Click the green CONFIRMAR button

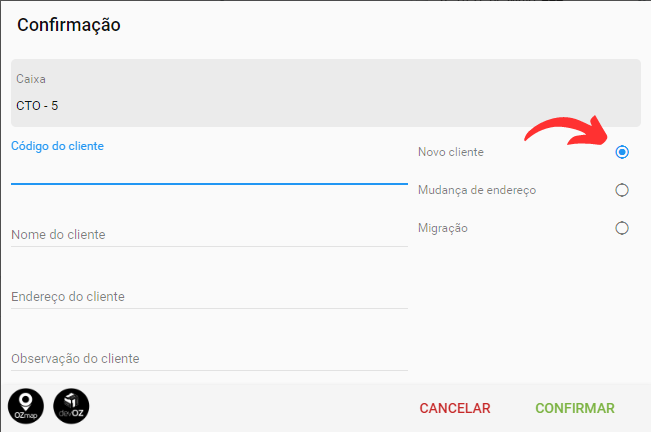575,408
